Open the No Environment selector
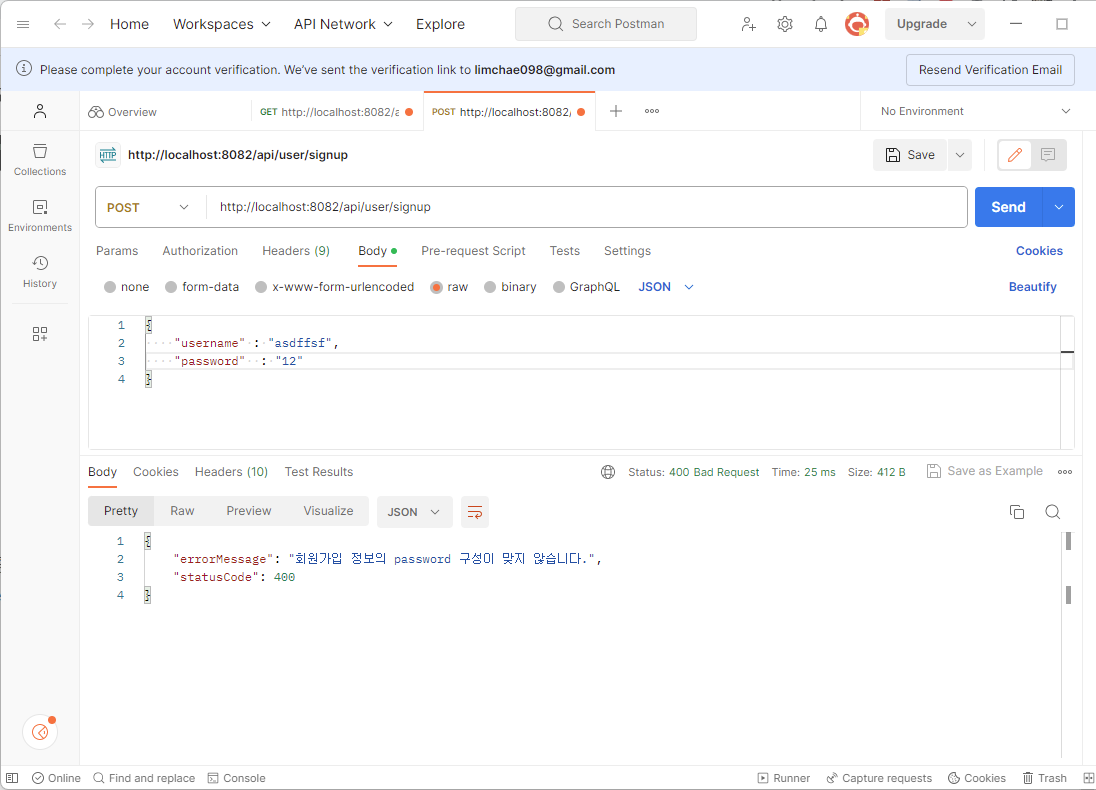 976,111
